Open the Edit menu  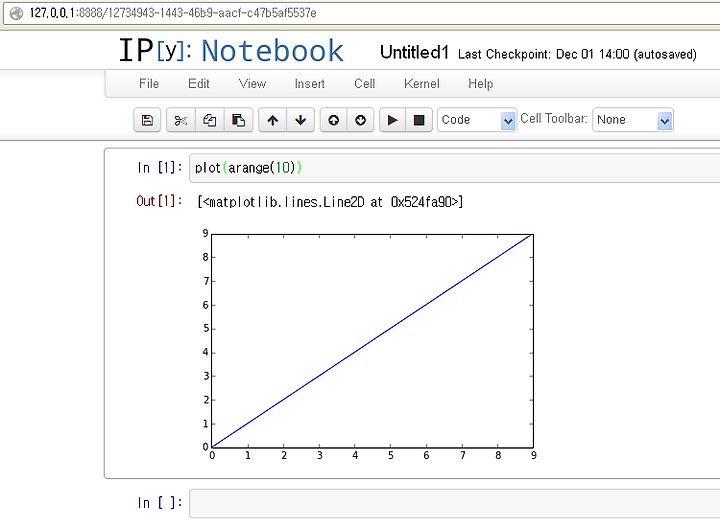(x=199, y=84)
